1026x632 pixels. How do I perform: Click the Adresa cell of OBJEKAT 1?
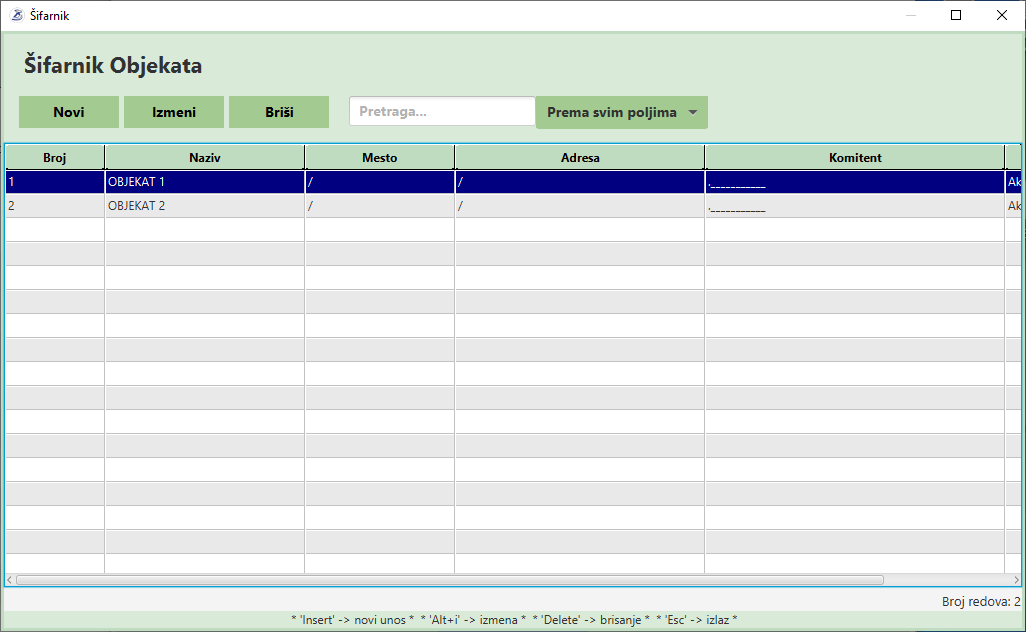pyautogui.click(x=580, y=182)
